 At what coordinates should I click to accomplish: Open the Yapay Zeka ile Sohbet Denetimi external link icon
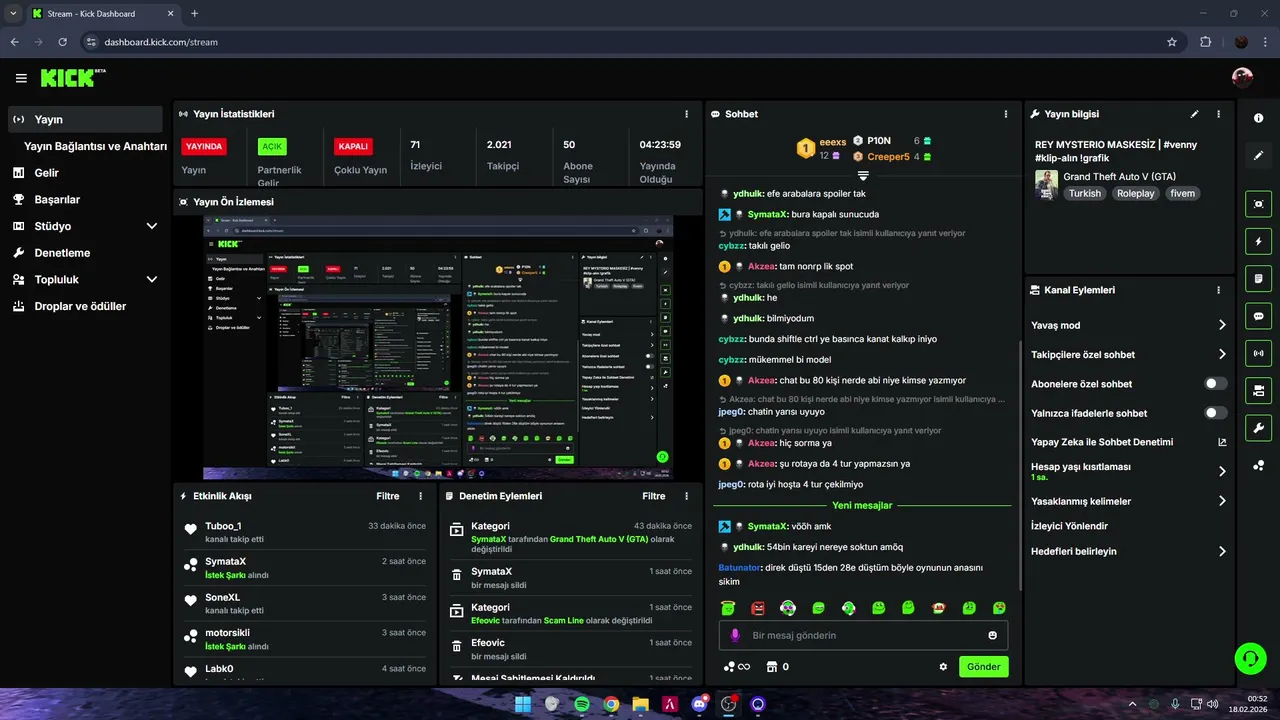pyautogui.click(x=1222, y=442)
